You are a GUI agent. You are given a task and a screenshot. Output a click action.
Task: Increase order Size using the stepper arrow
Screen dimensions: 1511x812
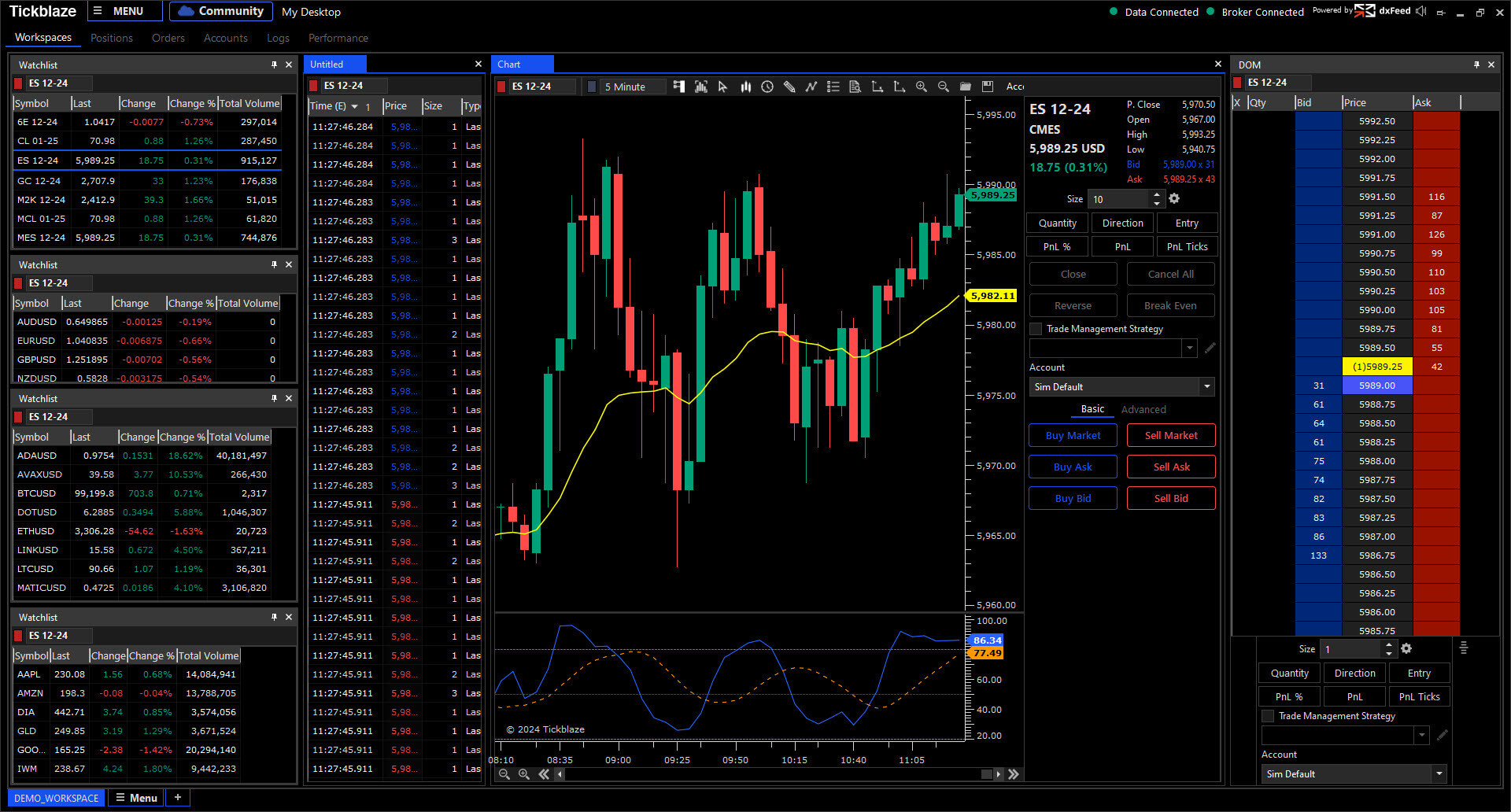click(x=1156, y=195)
